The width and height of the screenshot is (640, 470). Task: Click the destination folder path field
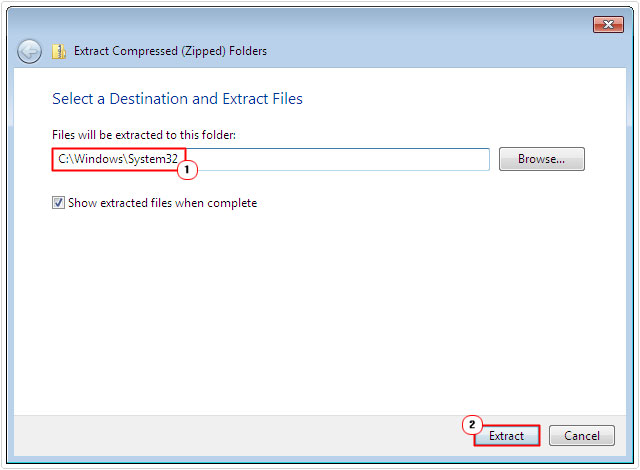(x=271, y=159)
